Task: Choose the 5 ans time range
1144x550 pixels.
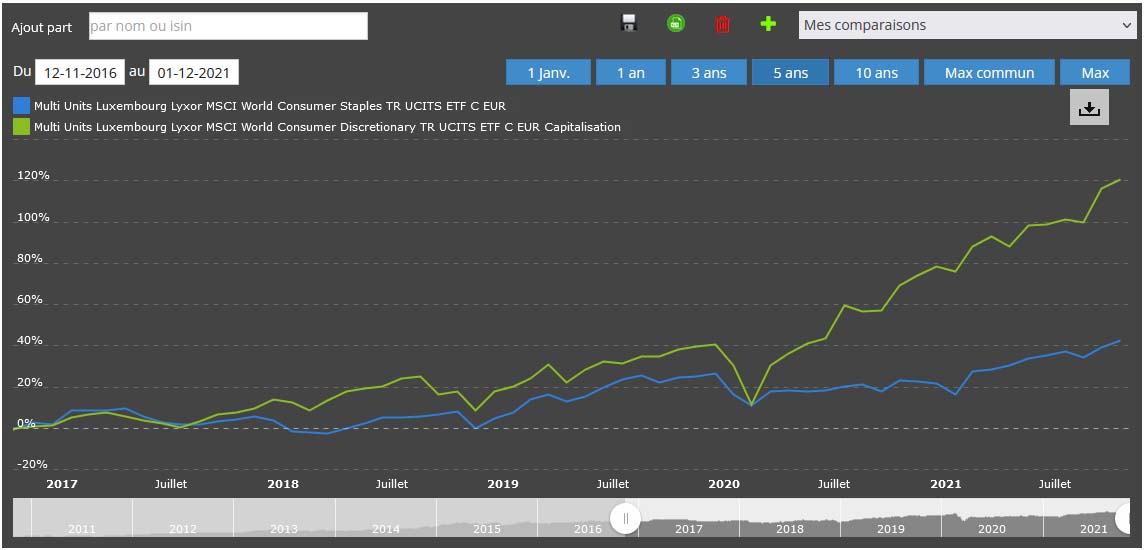Action: [x=790, y=73]
